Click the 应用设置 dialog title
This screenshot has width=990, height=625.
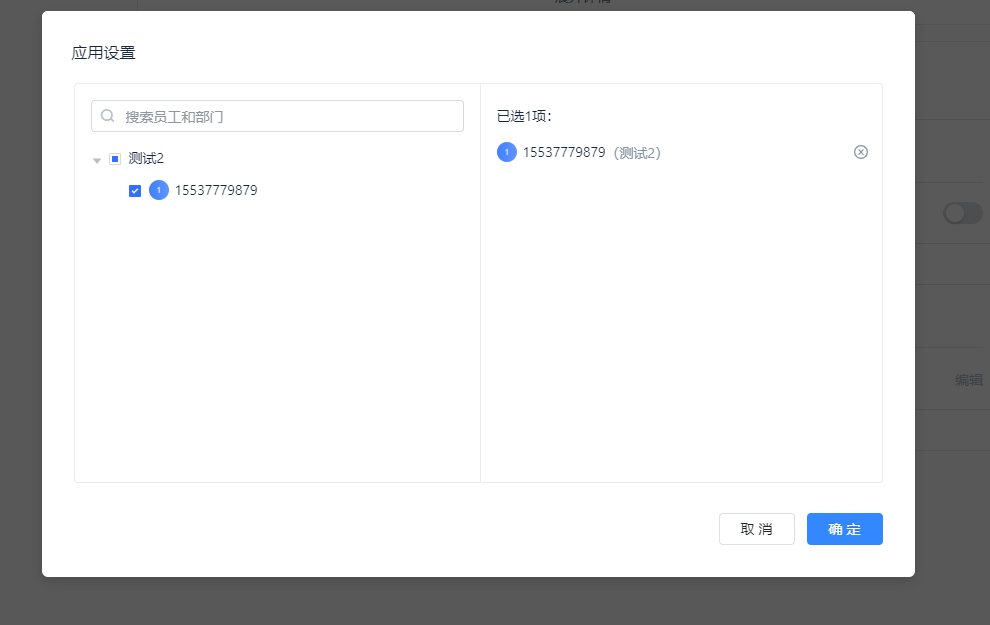point(104,53)
